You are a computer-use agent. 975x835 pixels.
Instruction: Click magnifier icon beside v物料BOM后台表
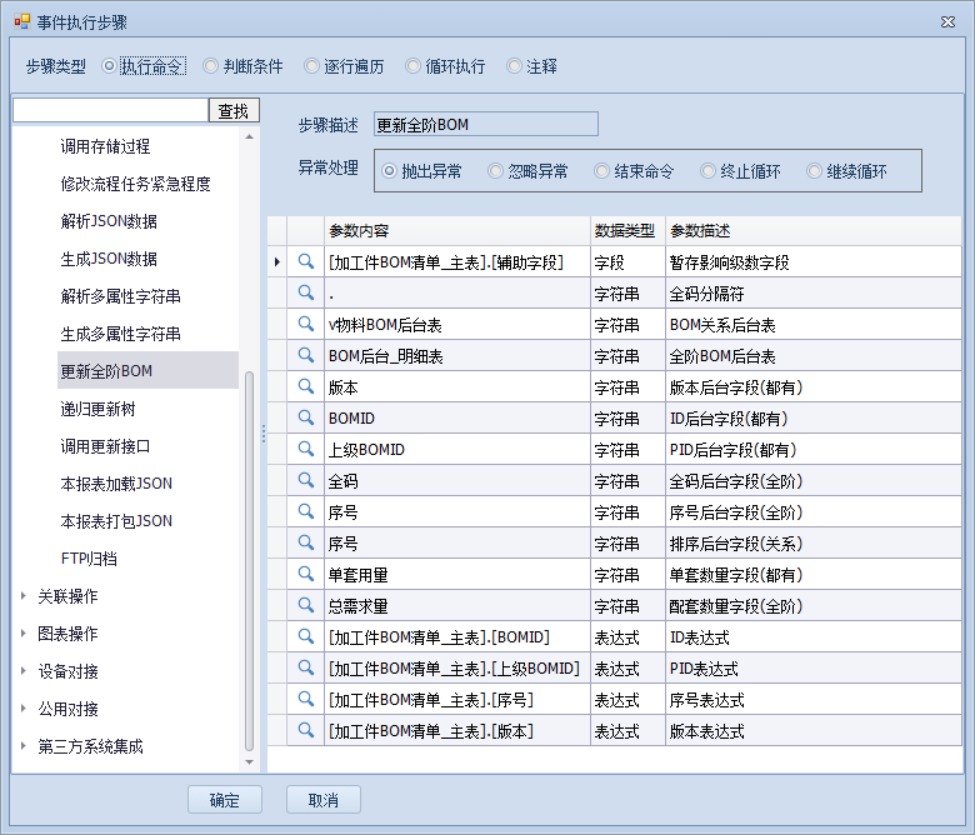coord(306,324)
